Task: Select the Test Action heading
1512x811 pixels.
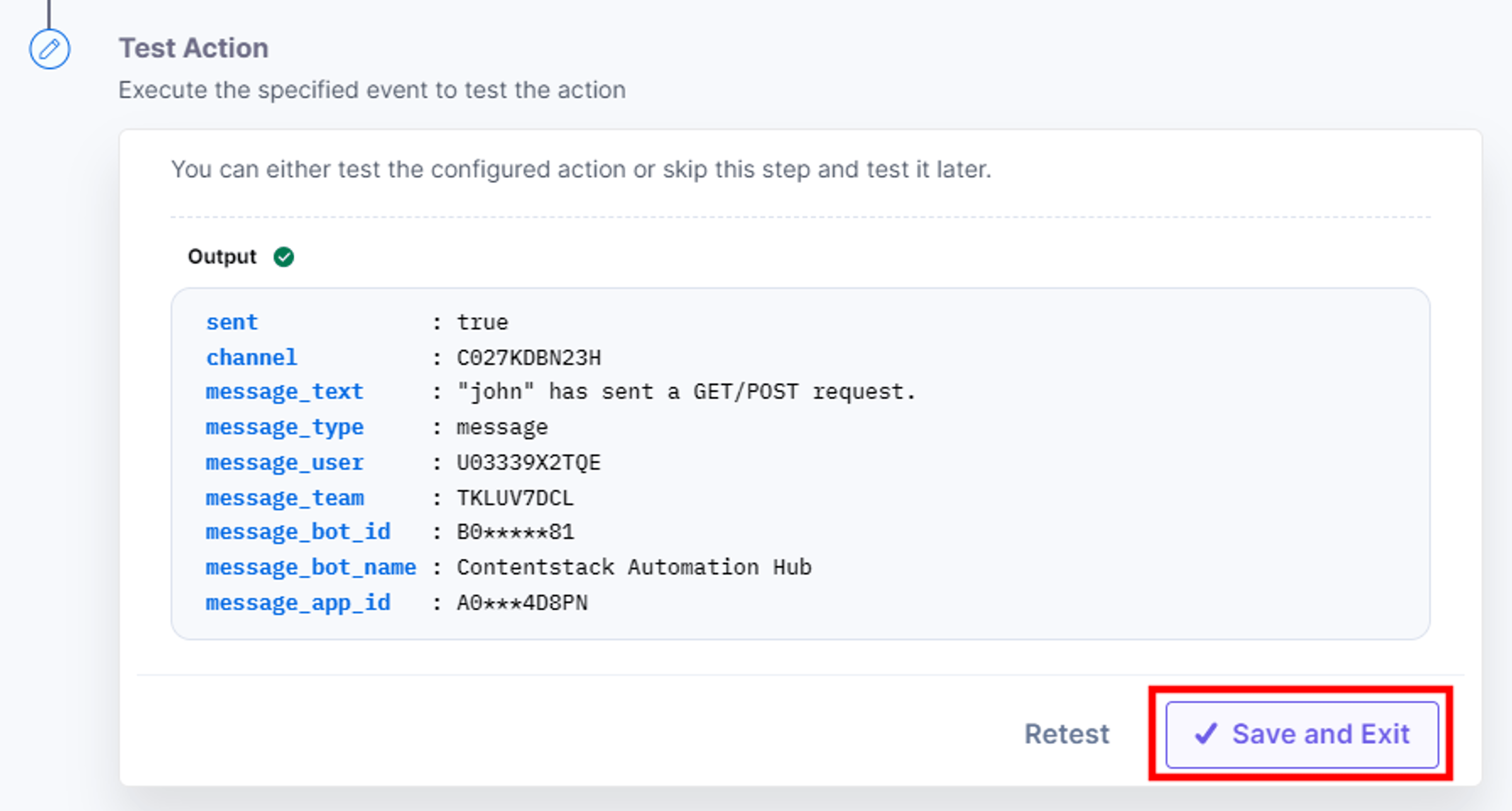Action: 194,48
